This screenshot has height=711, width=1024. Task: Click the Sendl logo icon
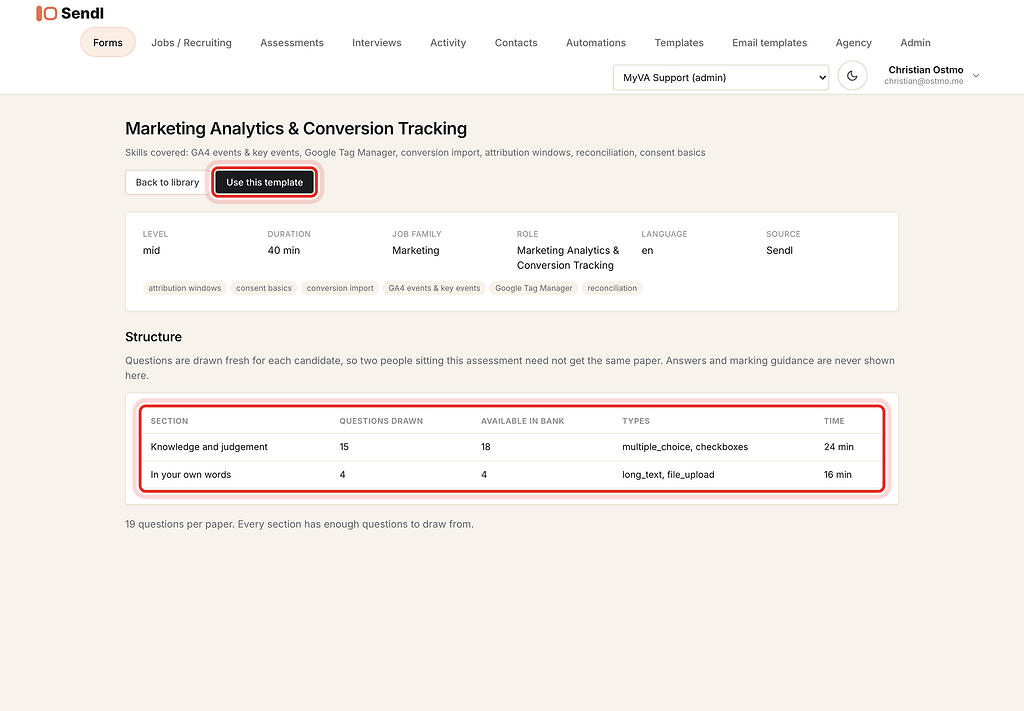46,13
